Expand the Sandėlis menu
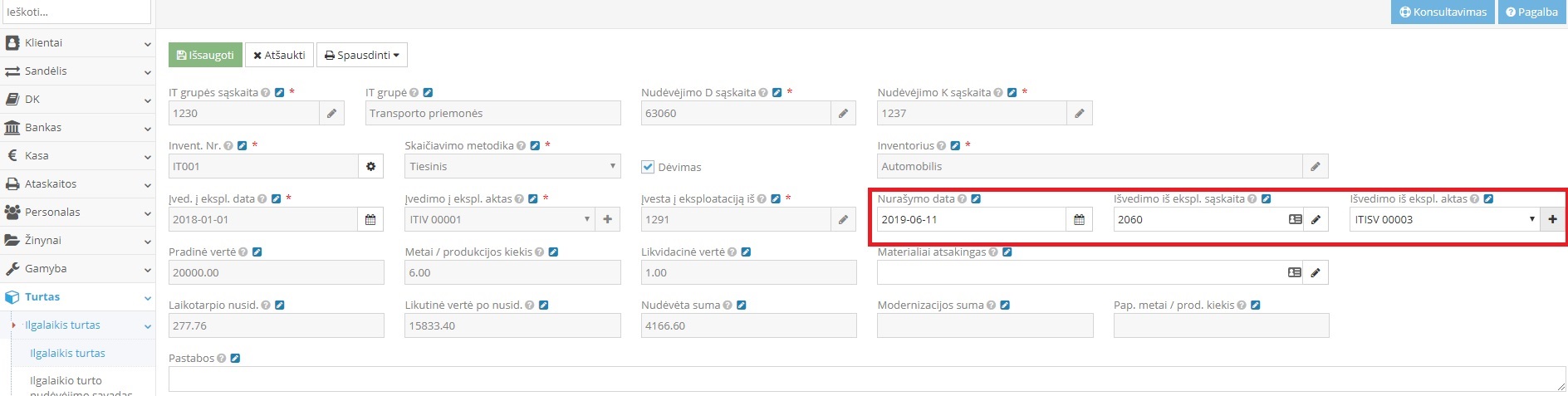Image resolution: width=1568 pixels, height=396 pixels. [x=77, y=71]
